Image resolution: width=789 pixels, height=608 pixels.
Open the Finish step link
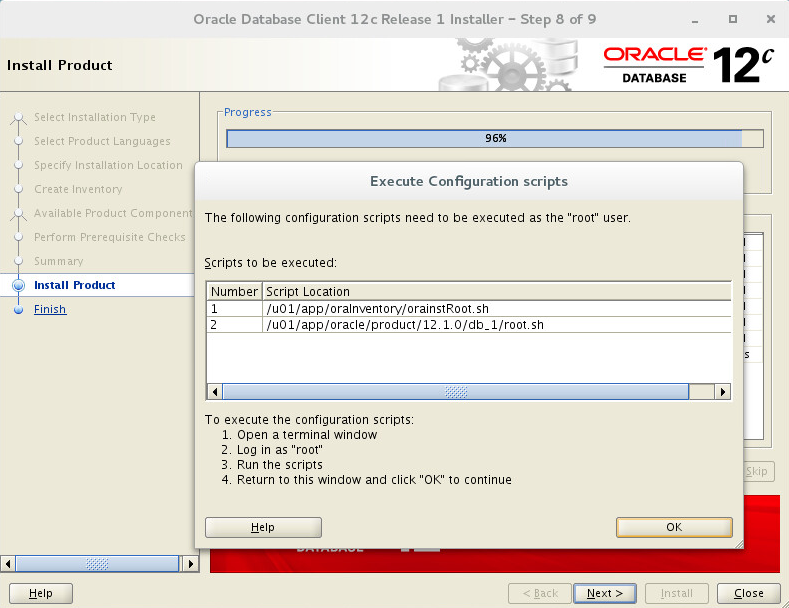pyautogui.click(x=50, y=309)
